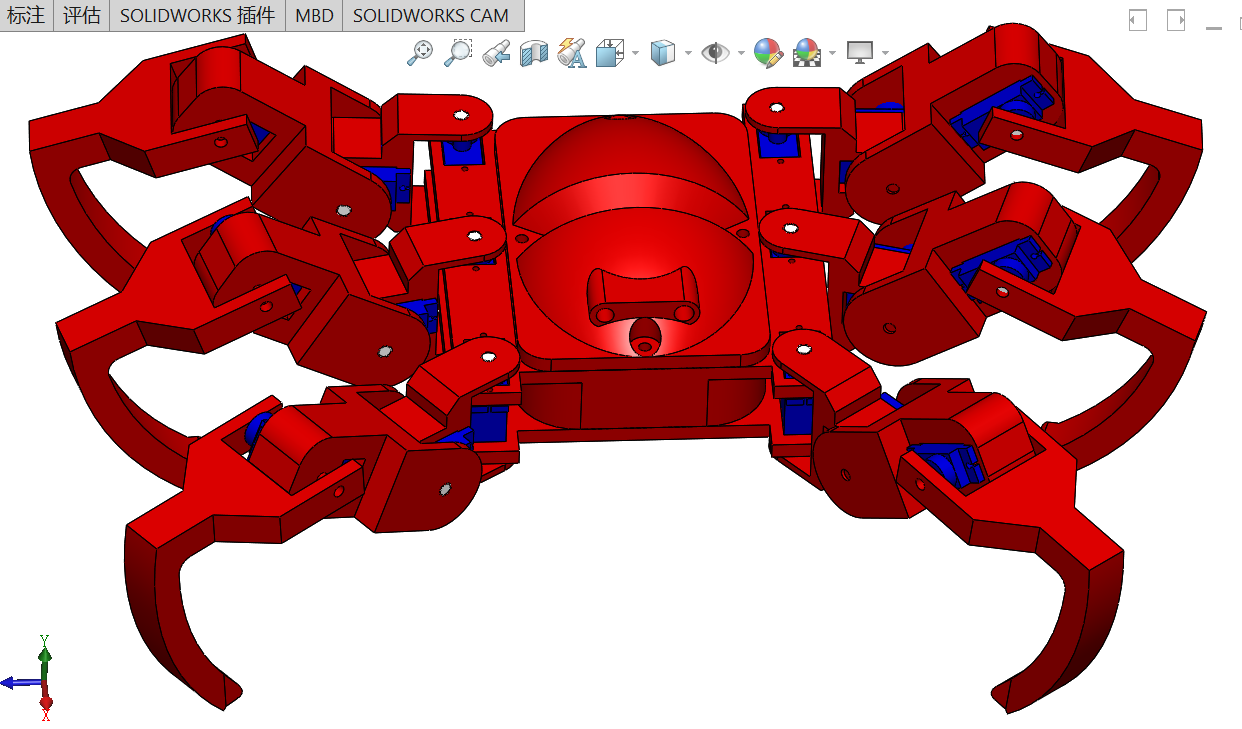Click the View Orientation cube icon
This screenshot has height=729, width=1242.
pos(608,52)
